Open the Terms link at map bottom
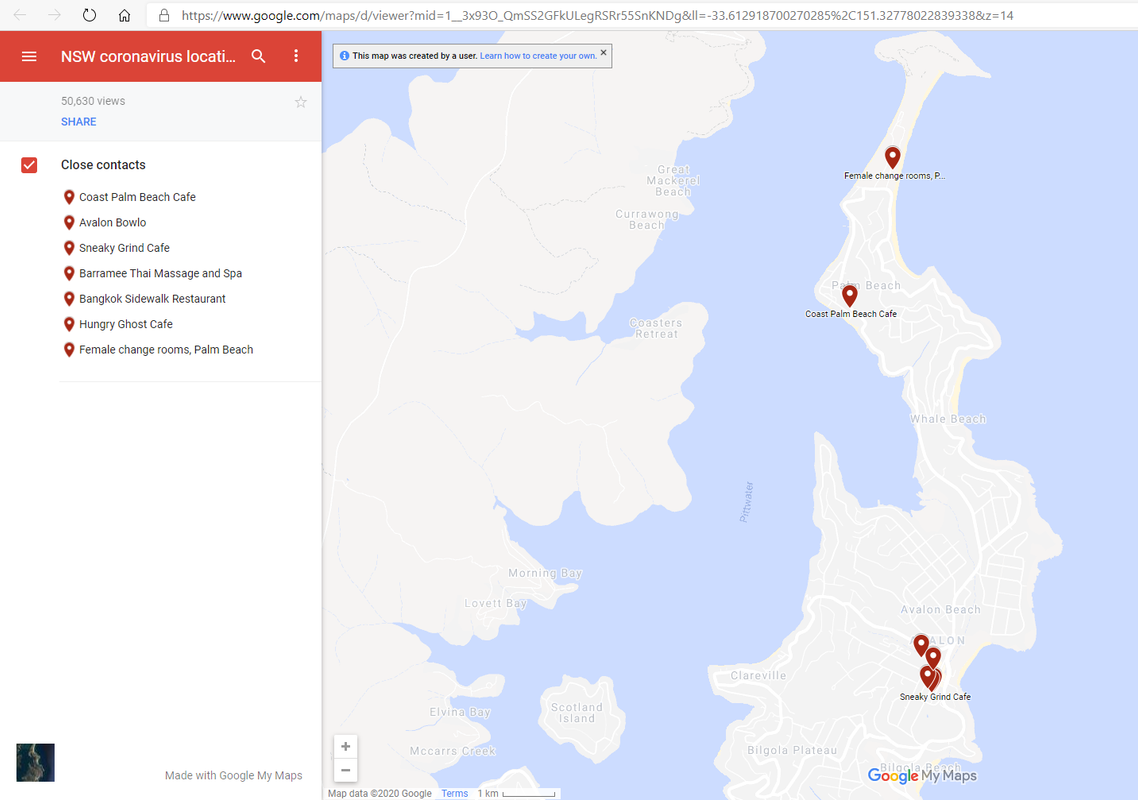1138x800 pixels. click(455, 793)
